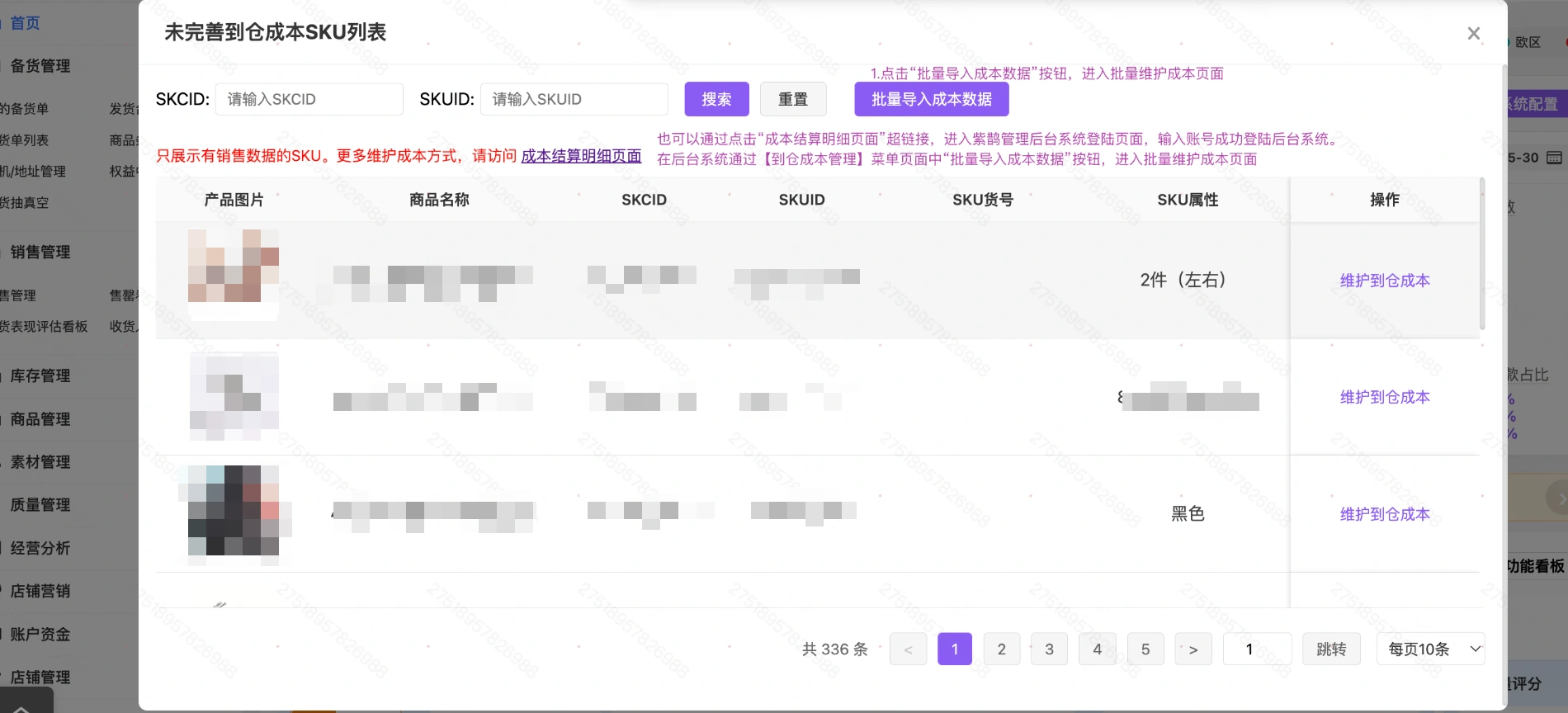Screen dimensions: 1568x713
Task: Open product thumbnail of the second row
Action: [x=234, y=396]
